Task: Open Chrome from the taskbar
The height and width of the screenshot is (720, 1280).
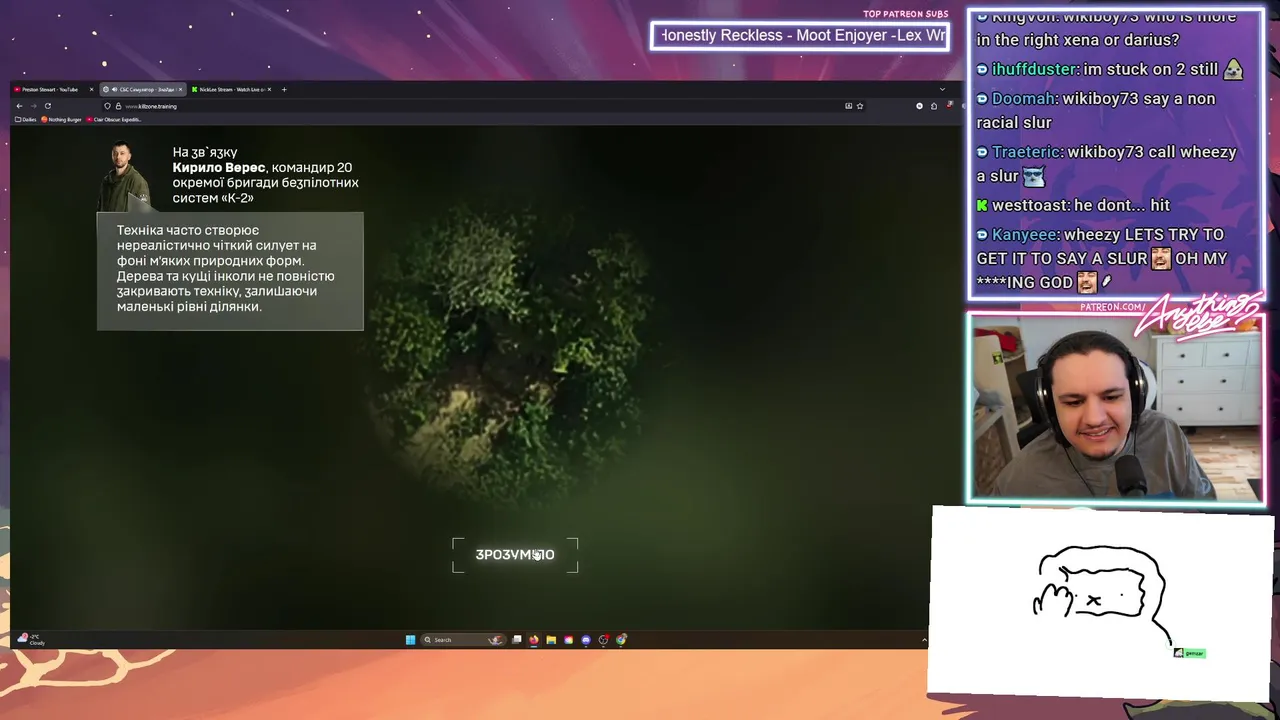Action: (621, 640)
